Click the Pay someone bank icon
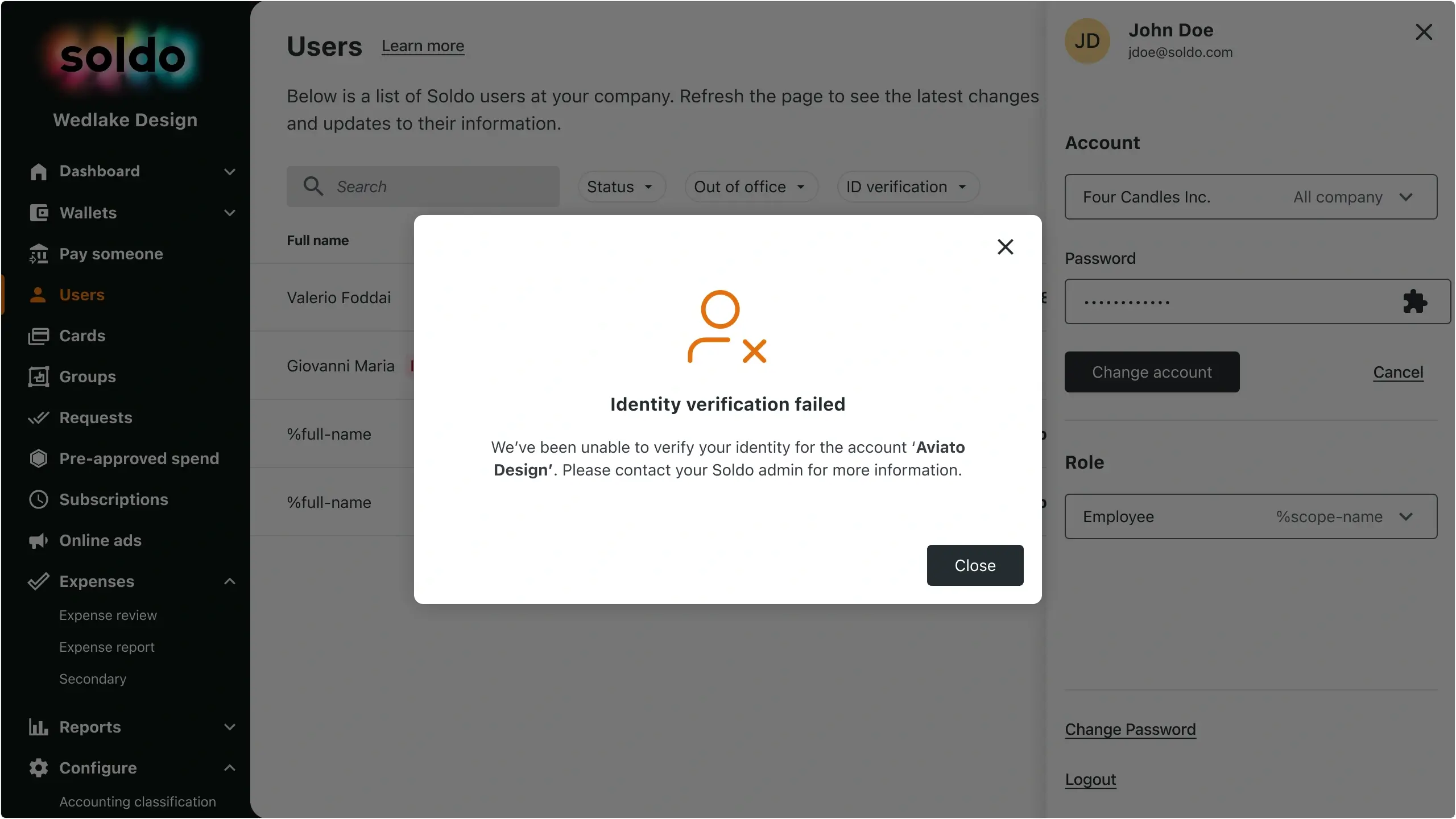This screenshot has width=1456, height=819. tap(38, 254)
